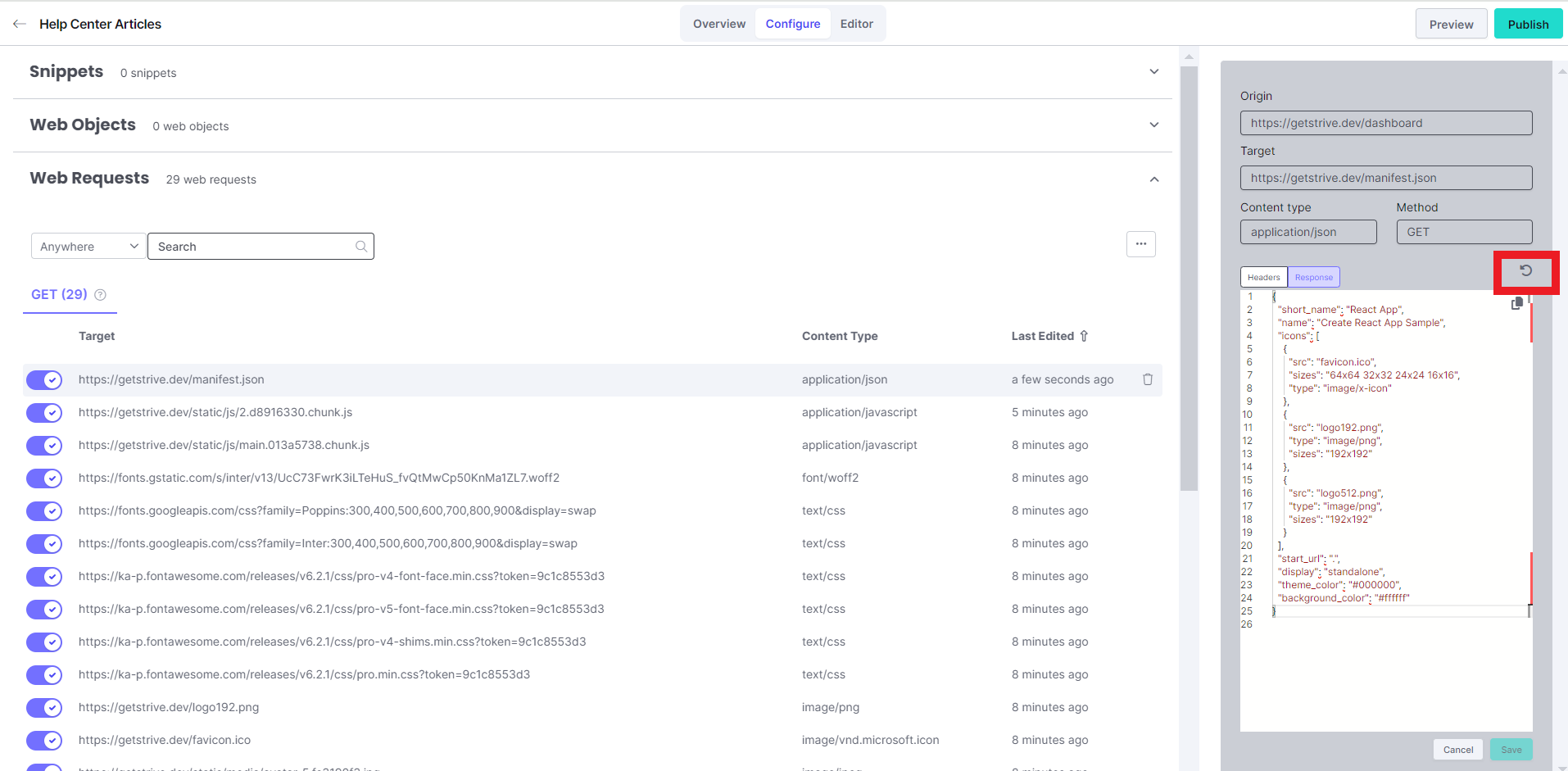
Task: Toggle the pro-v5-font-face.min.css request switch
Action: [x=44, y=610]
